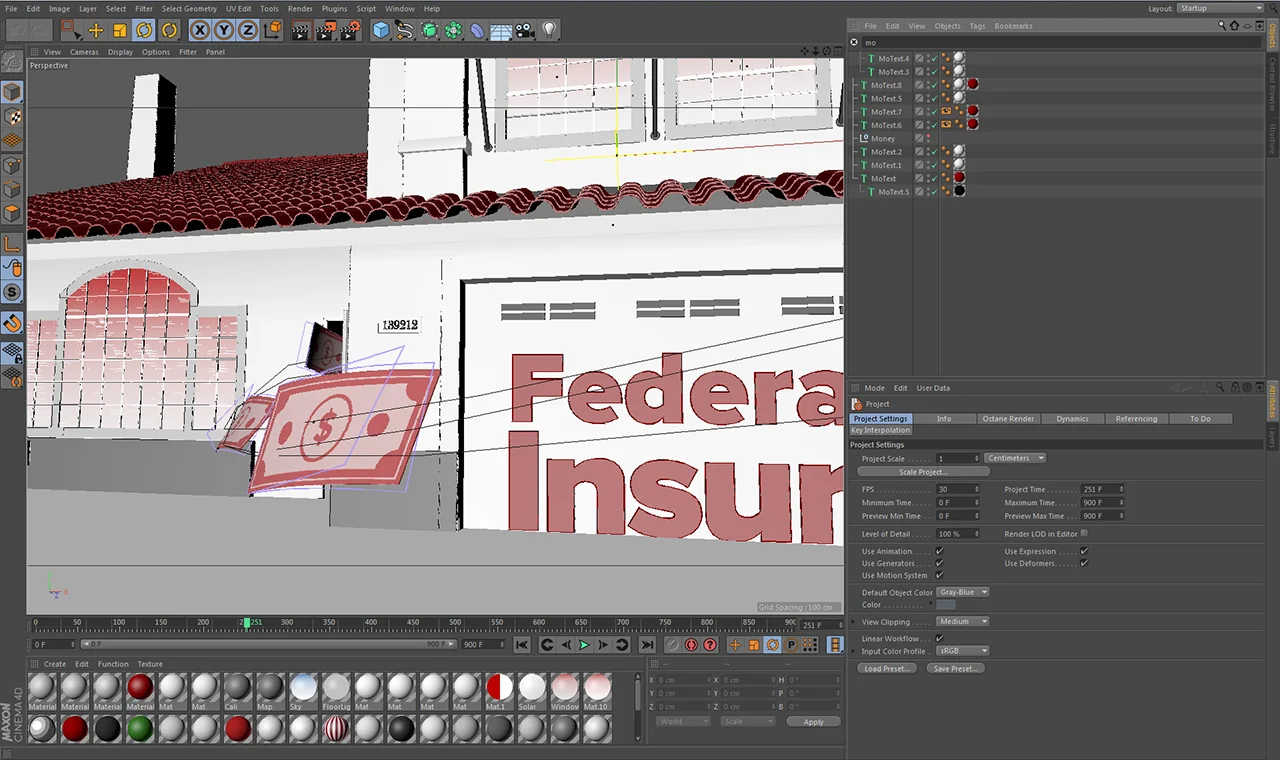Image resolution: width=1280 pixels, height=760 pixels.
Task: Toggle the MoText.8 enable checkmark
Action: (x=934, y=85)
